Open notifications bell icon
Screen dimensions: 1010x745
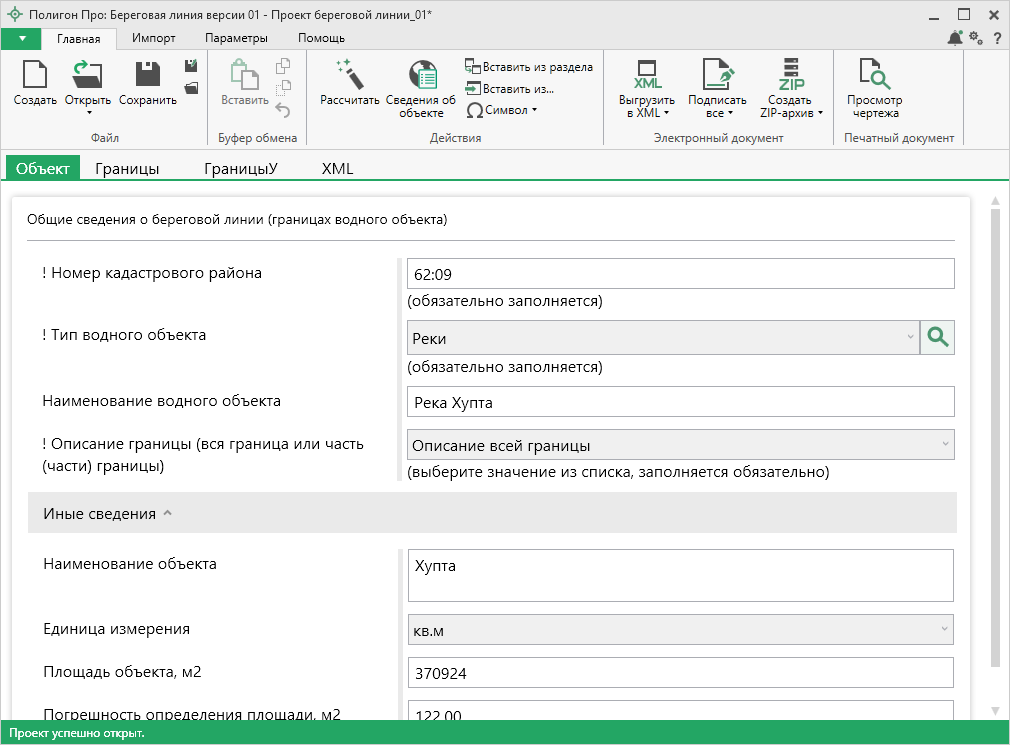pos(955,38)
